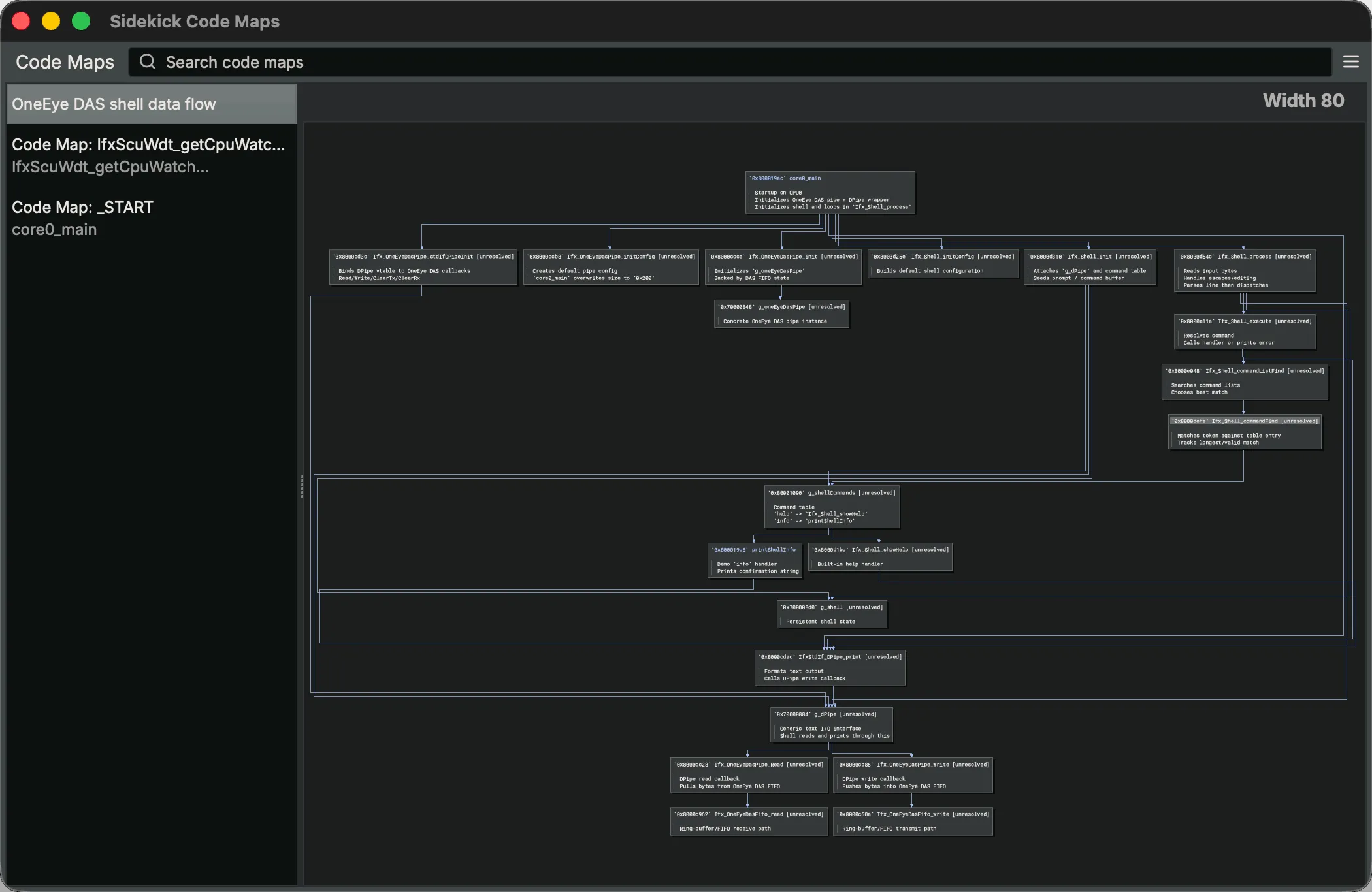
Task: Minimize the window with yellow button
Action: (x=51, y=22)
